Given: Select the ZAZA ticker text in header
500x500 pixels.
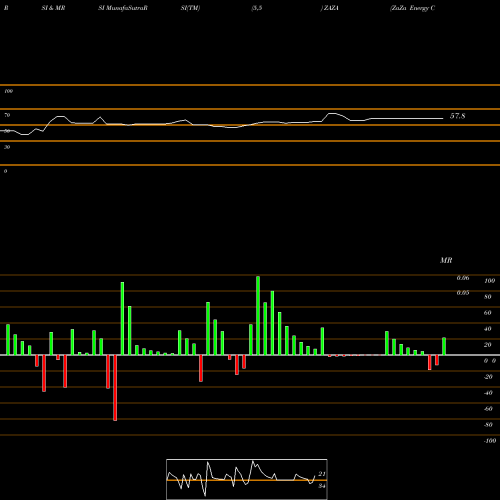Looking at the screenshot, I should click(x=331, y=8).
